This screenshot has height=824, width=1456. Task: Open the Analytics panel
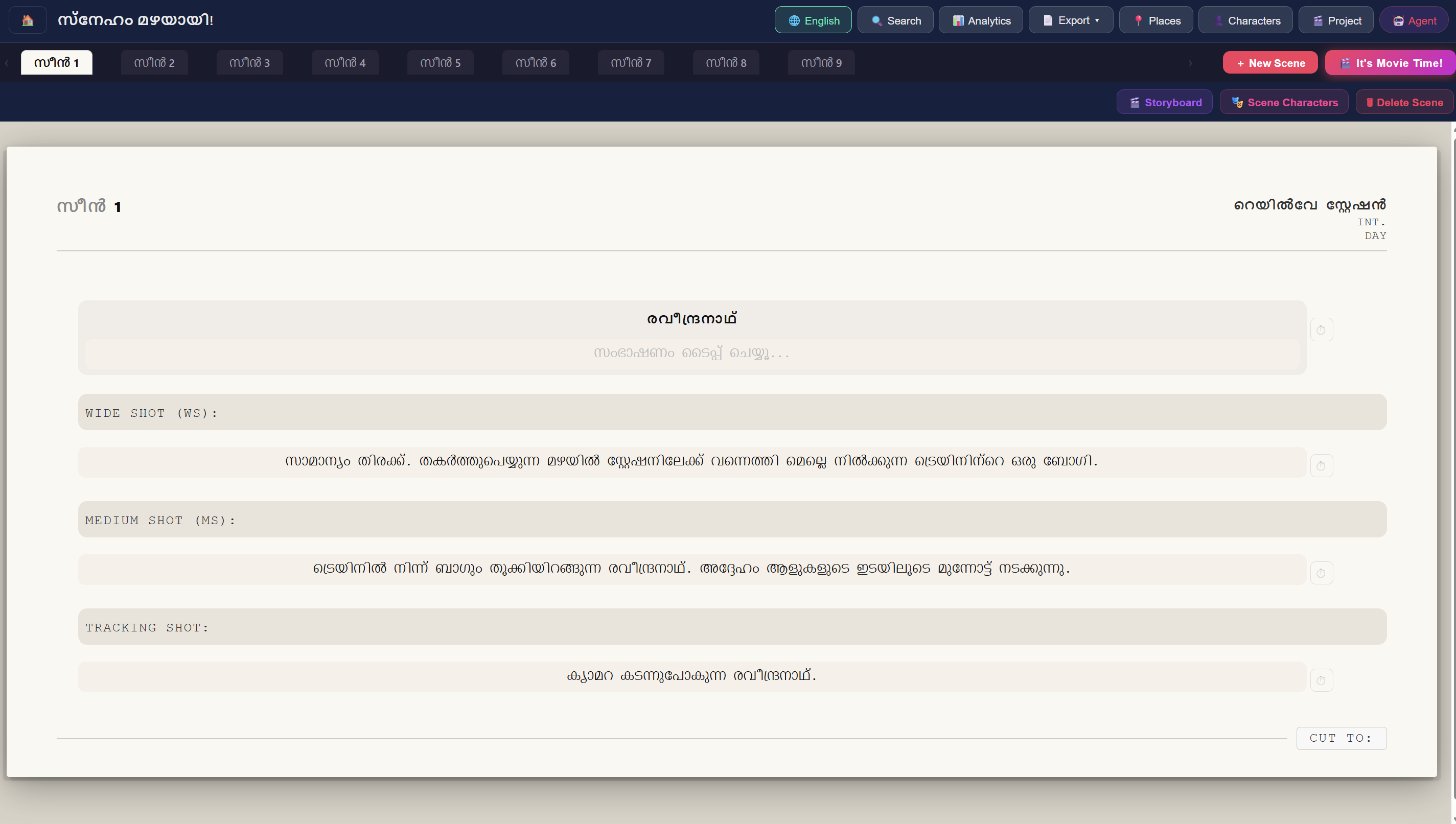click(981, 20)
